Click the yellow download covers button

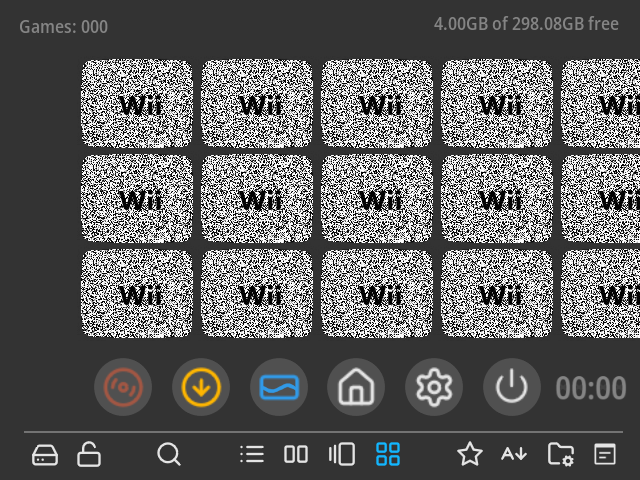click(201, 387)
